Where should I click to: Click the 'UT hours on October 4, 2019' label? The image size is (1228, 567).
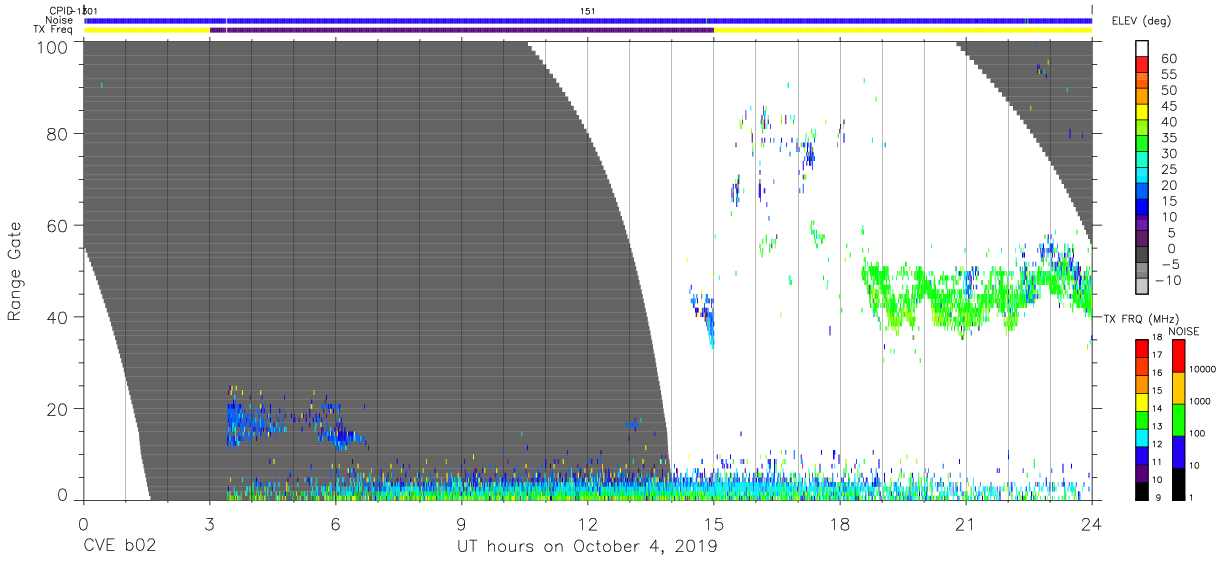587,547
